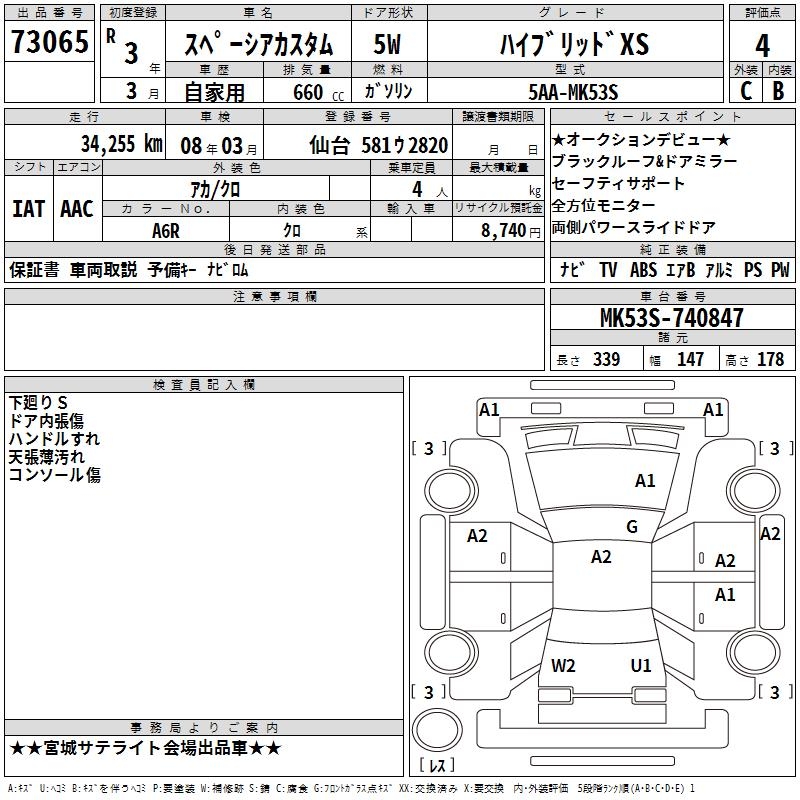Click the door type 5W value

(387, 44)
